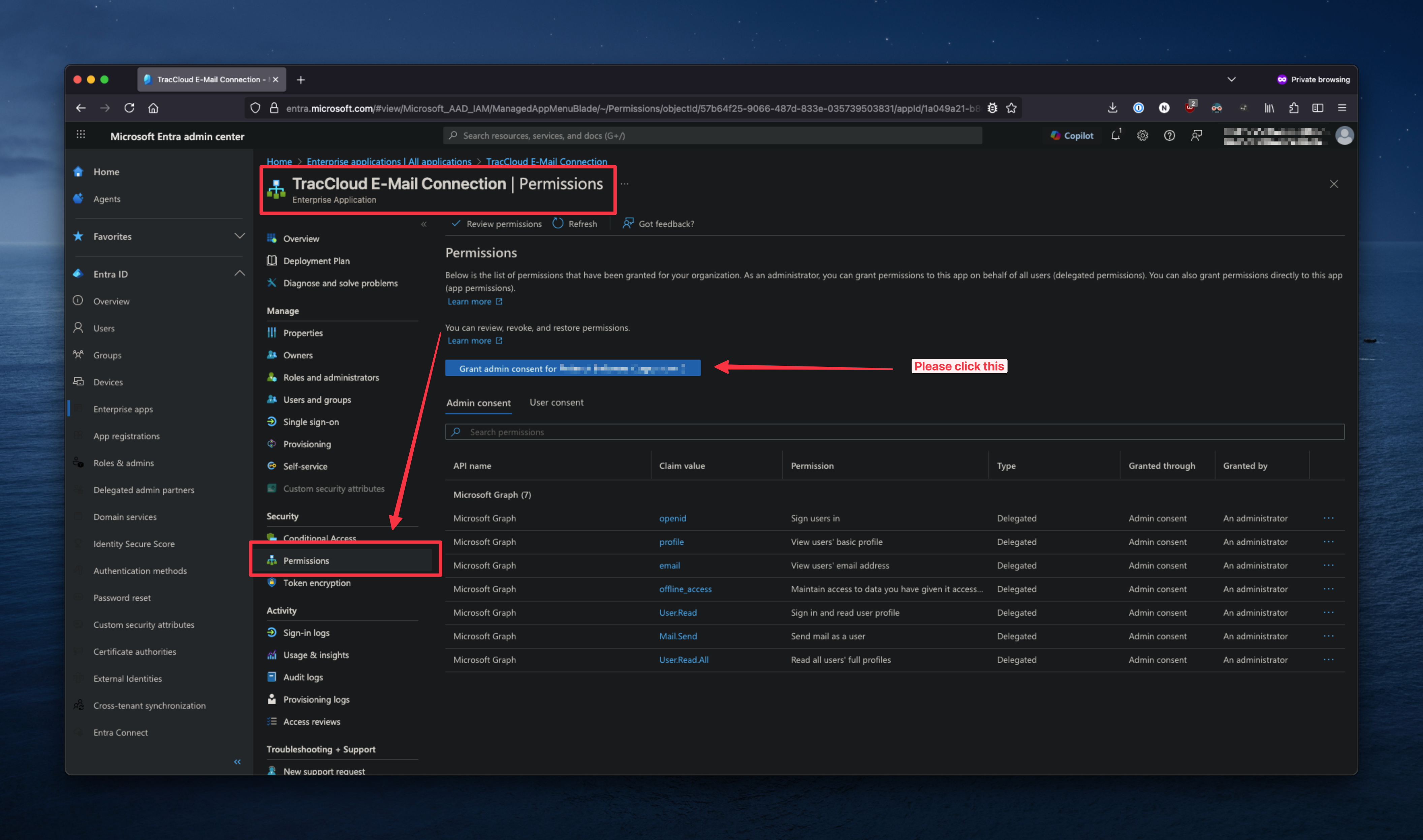Switch to the User consent tab
The width and height of the screenshot is (1423, 840).
point(556,402)
